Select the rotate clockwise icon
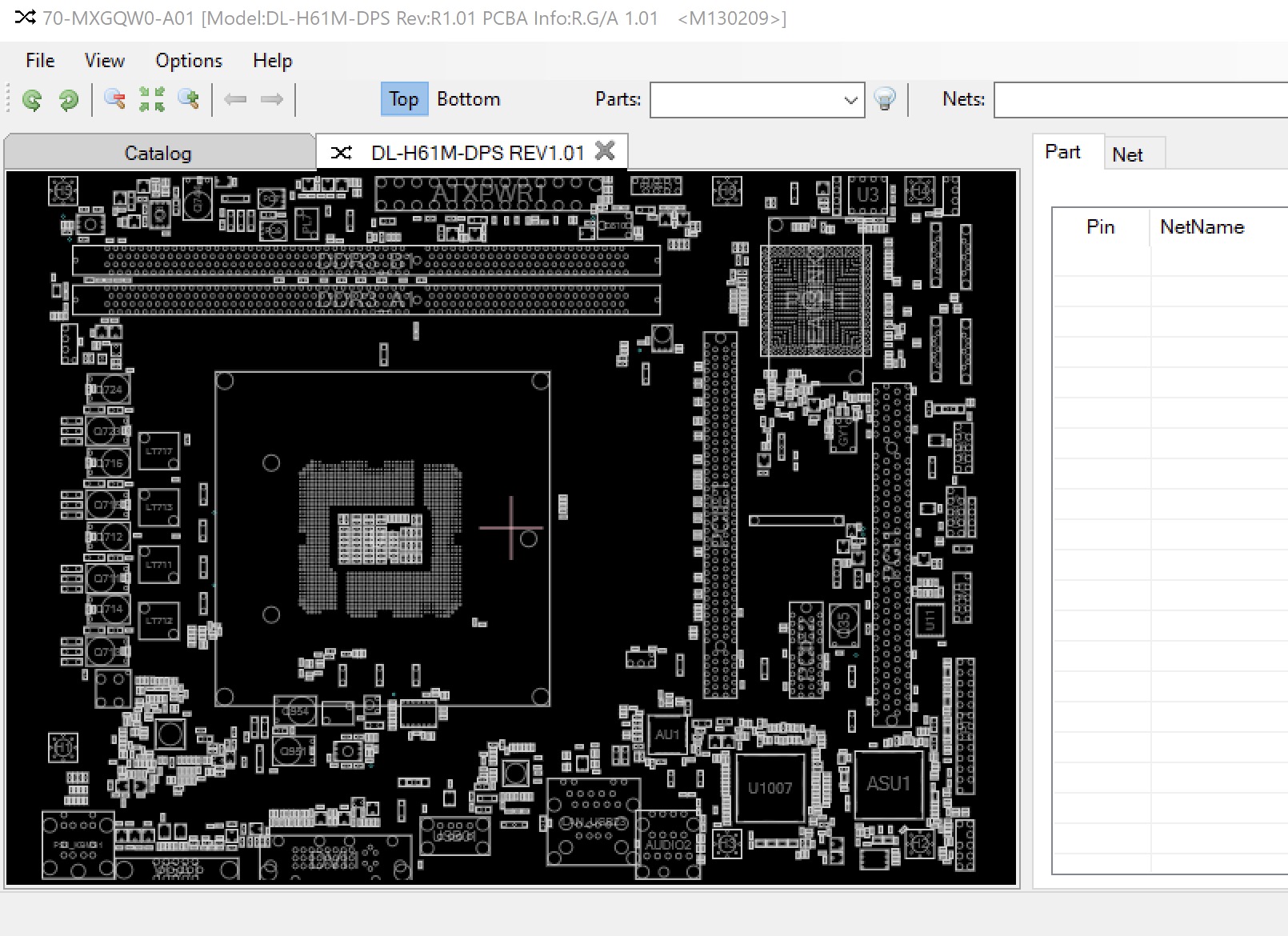The width and height of the screenshot is (1288, 936). click(69, 99)
